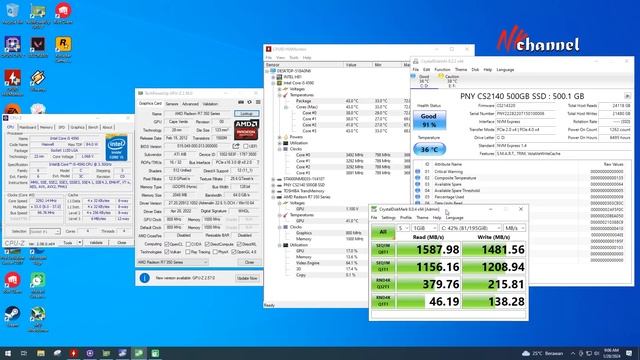Open the 1GiB test size dropdown
The image size is (640, 360).
424,228
